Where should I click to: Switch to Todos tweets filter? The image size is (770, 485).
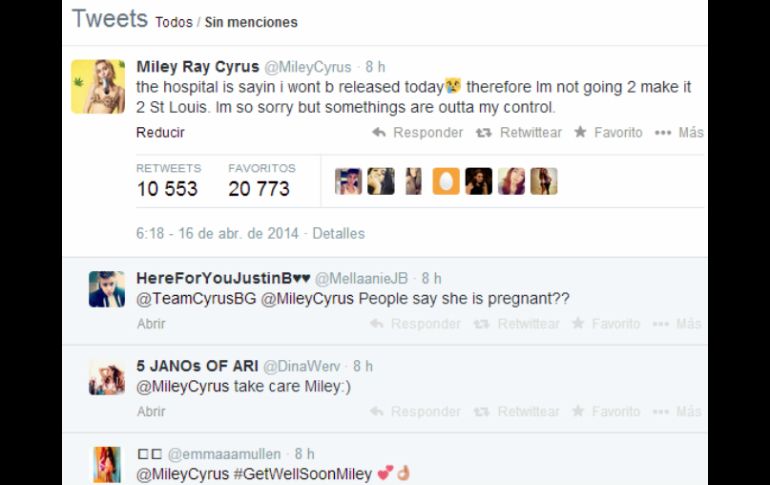point(174,22)
